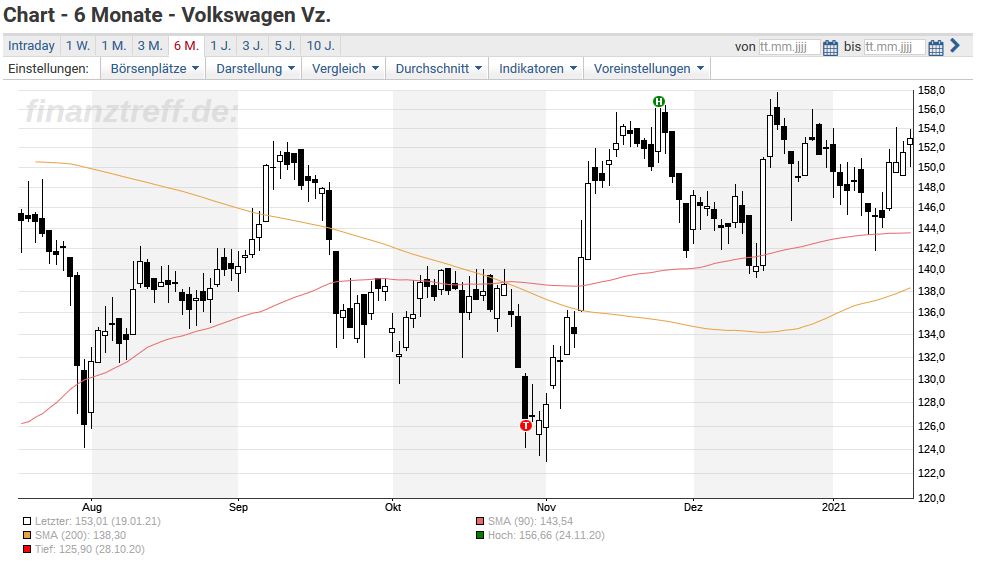This screenshot has width=982, height=563.
Task: Focus the 'von' start date field
Action: click(x=789, y=47)
